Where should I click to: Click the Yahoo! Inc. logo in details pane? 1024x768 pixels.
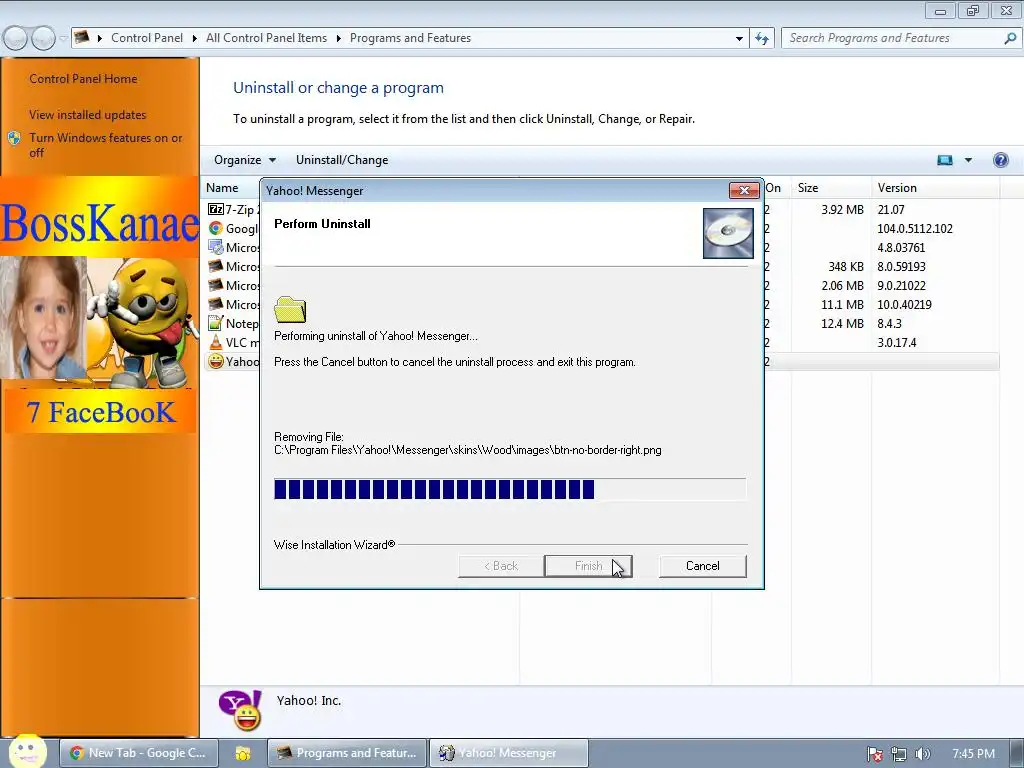coord(240,710)
